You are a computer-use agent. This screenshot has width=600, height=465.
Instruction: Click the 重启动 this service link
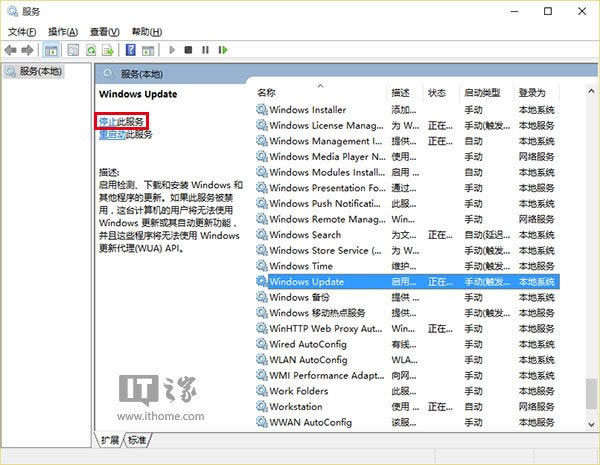(x=112, y=134)
